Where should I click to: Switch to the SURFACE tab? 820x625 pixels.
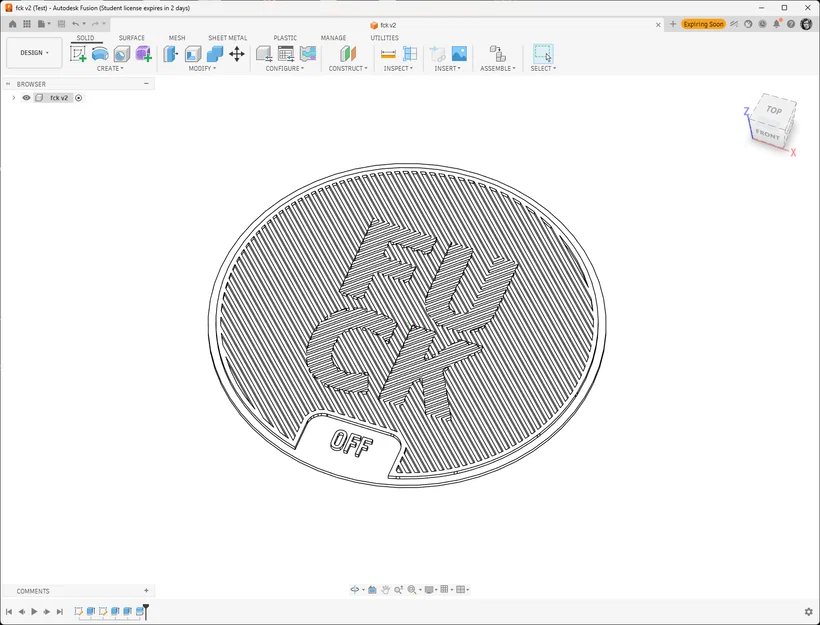point(131,38)
